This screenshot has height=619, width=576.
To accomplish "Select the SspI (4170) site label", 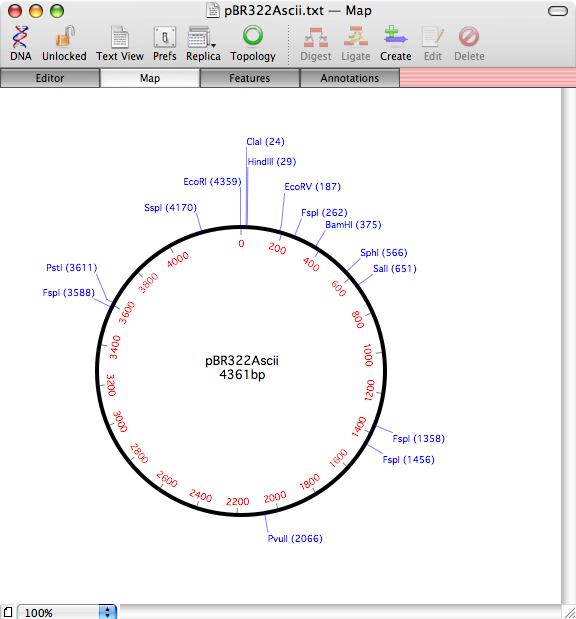I will 170,208.
